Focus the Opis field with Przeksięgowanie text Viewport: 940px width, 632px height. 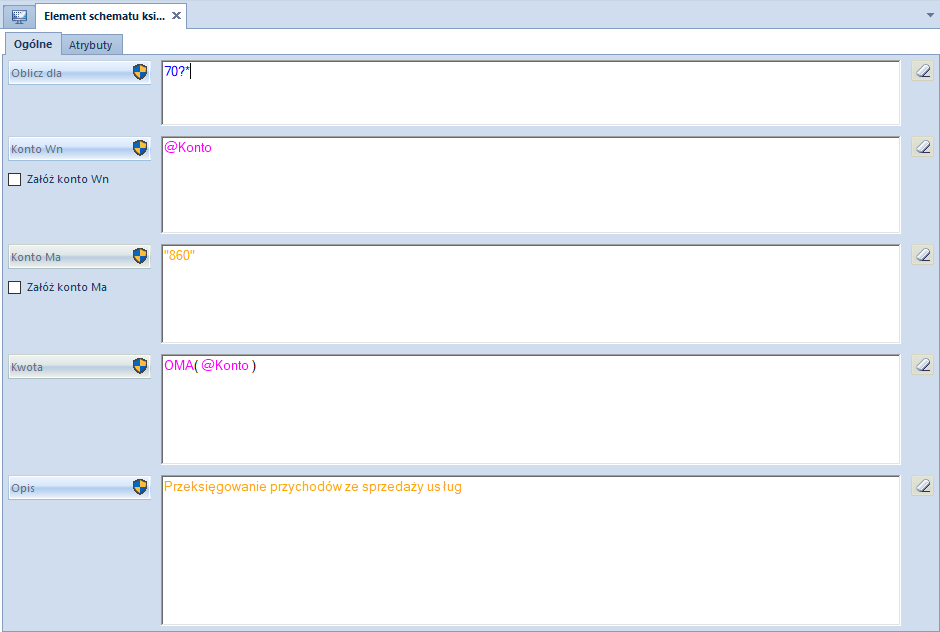click(x=531, y=550)
